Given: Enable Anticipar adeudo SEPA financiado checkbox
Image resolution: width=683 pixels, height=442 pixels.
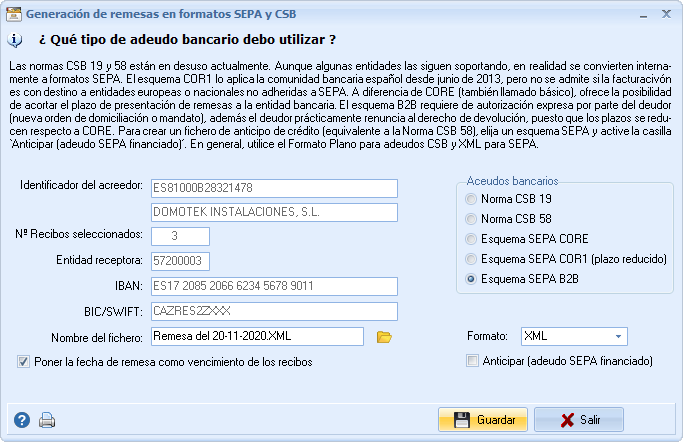Looking at the screenshot, I should 473,360.
